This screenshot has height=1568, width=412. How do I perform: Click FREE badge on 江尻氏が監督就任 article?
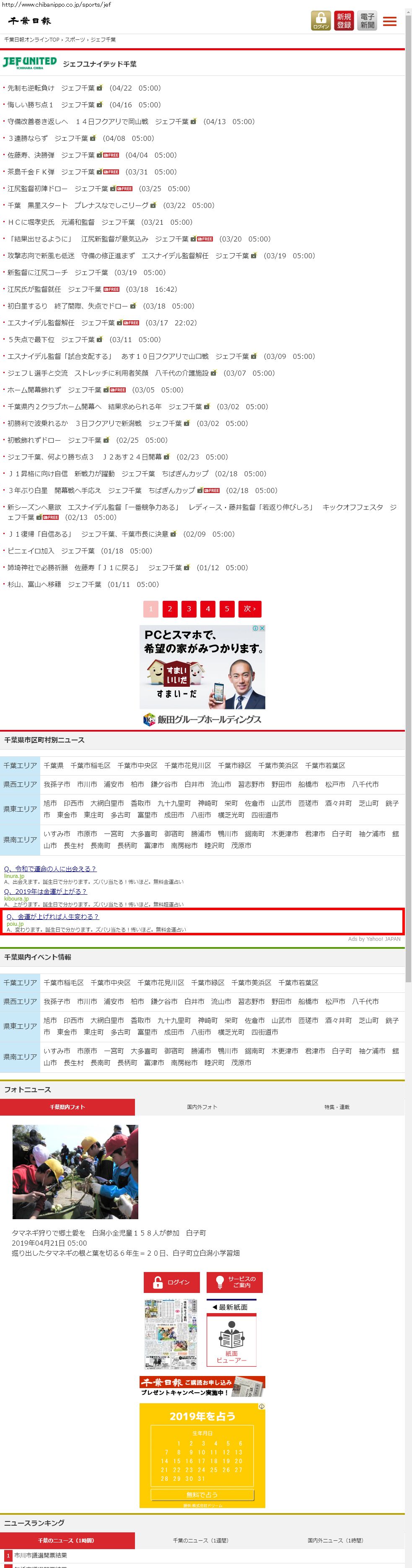click(111, 290)
